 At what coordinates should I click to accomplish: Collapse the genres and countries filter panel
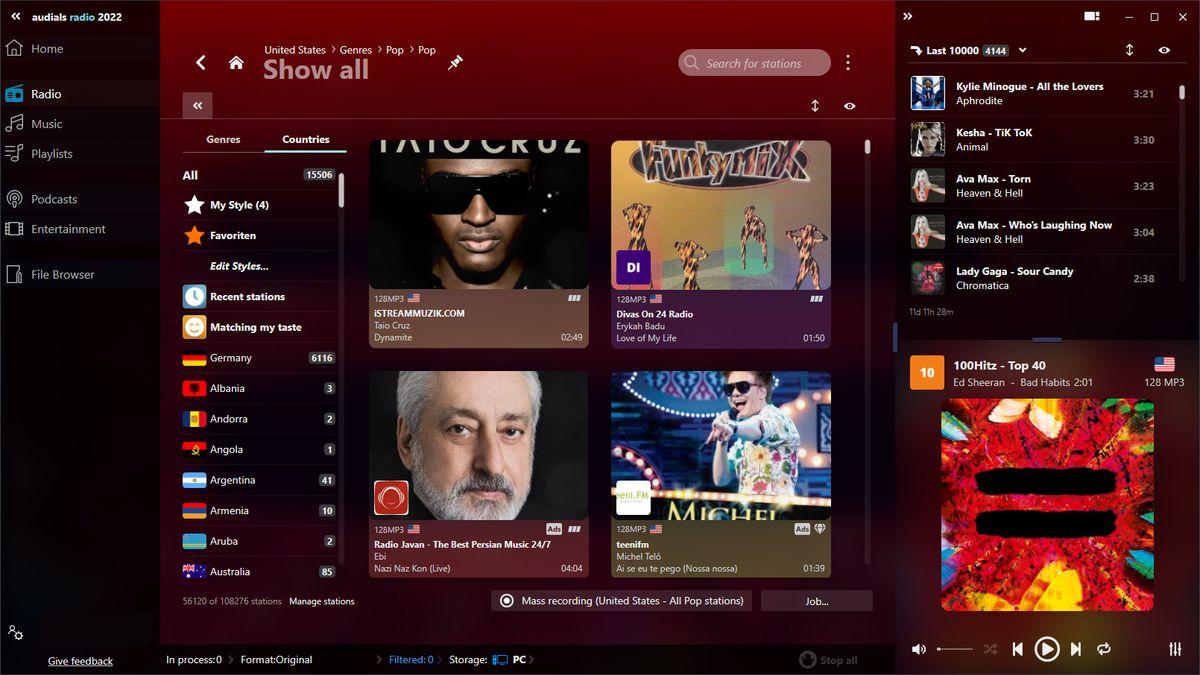click(x=197, y=106)
